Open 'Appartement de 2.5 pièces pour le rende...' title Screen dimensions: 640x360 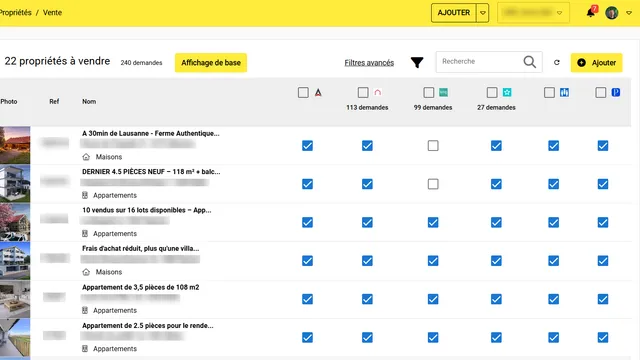point(147,325)
